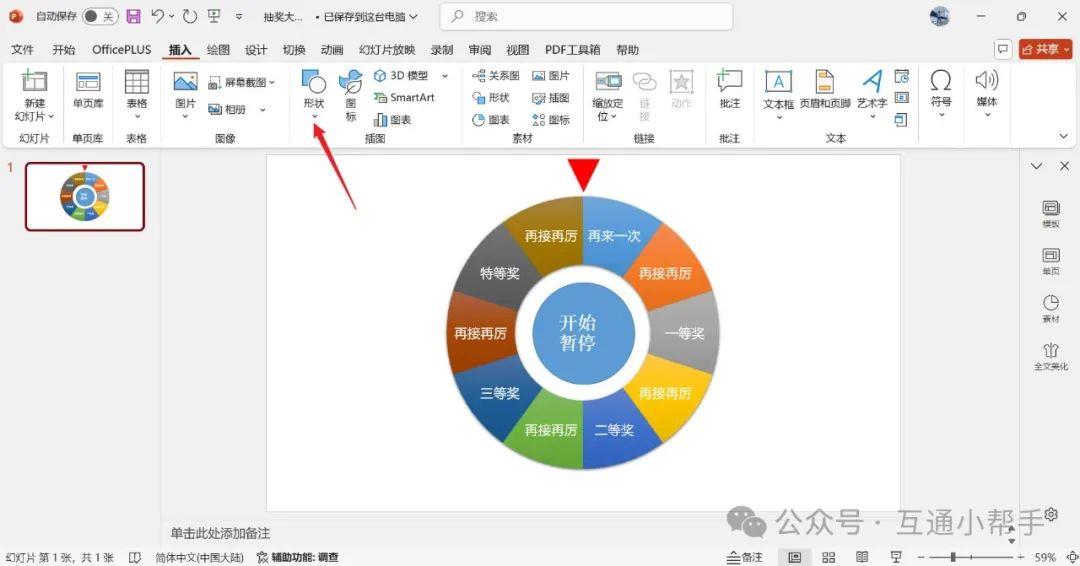Click the 搜索 search box
The width and height of the screenshot is (1080, 566).
click(586, 16)
